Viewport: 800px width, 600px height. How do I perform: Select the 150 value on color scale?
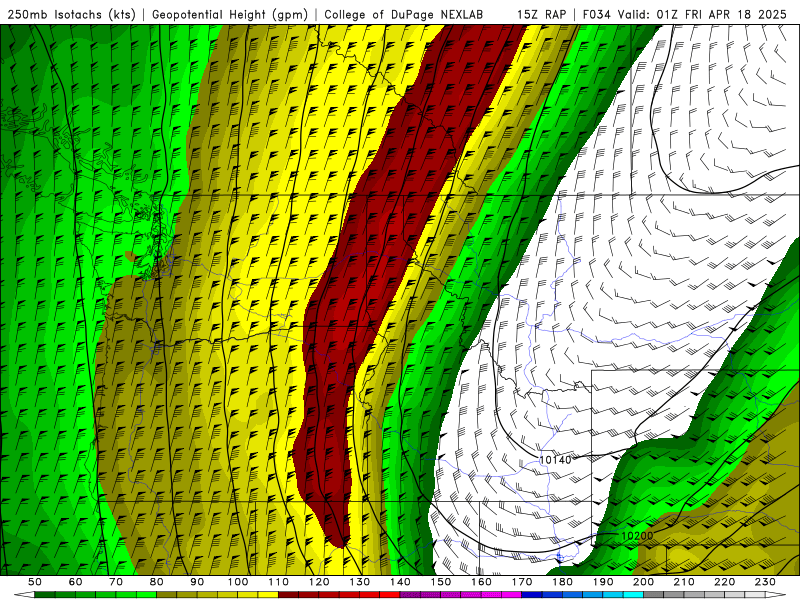(x=441, y=582)
